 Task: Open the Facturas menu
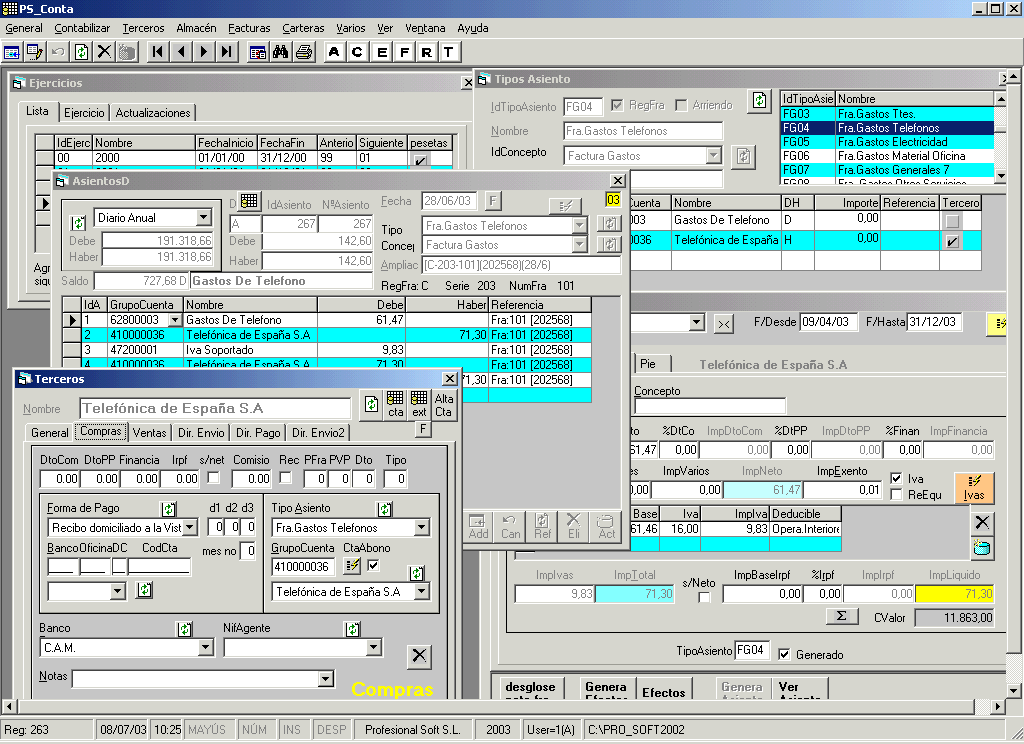point(248,28)
